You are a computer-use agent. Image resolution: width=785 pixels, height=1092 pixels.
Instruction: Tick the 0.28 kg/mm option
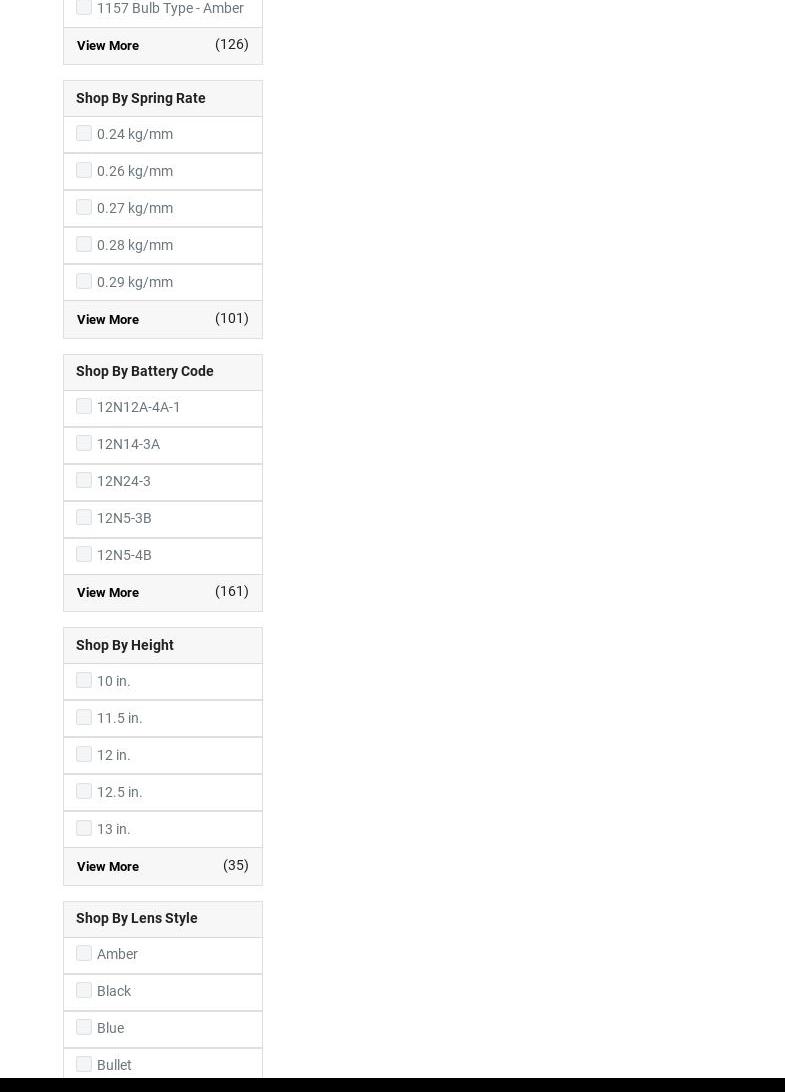(x=84, y=244)
